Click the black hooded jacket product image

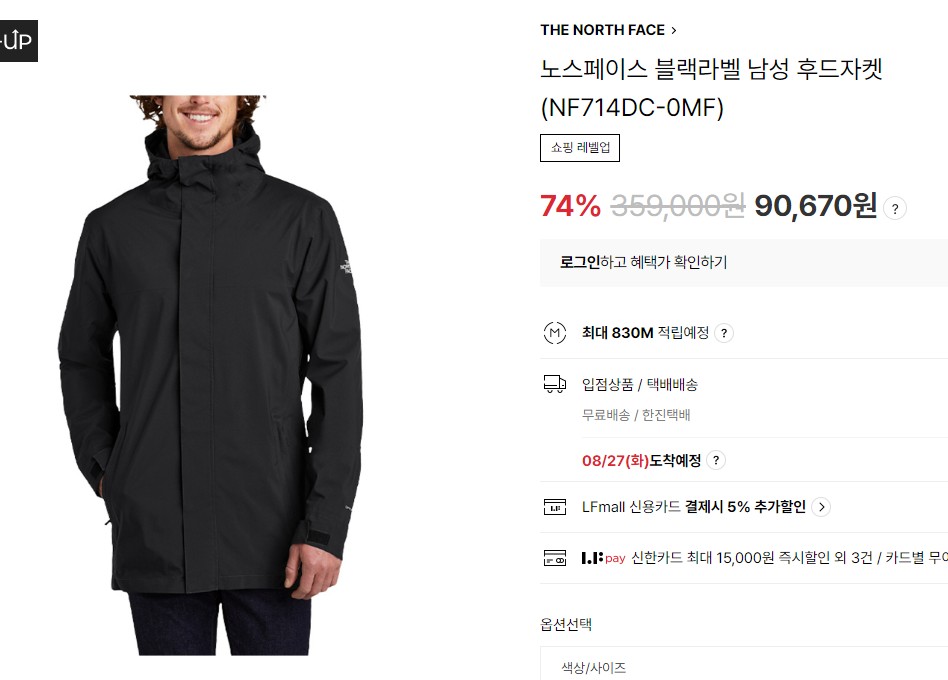pyautogui.click(x=210, y=375)
